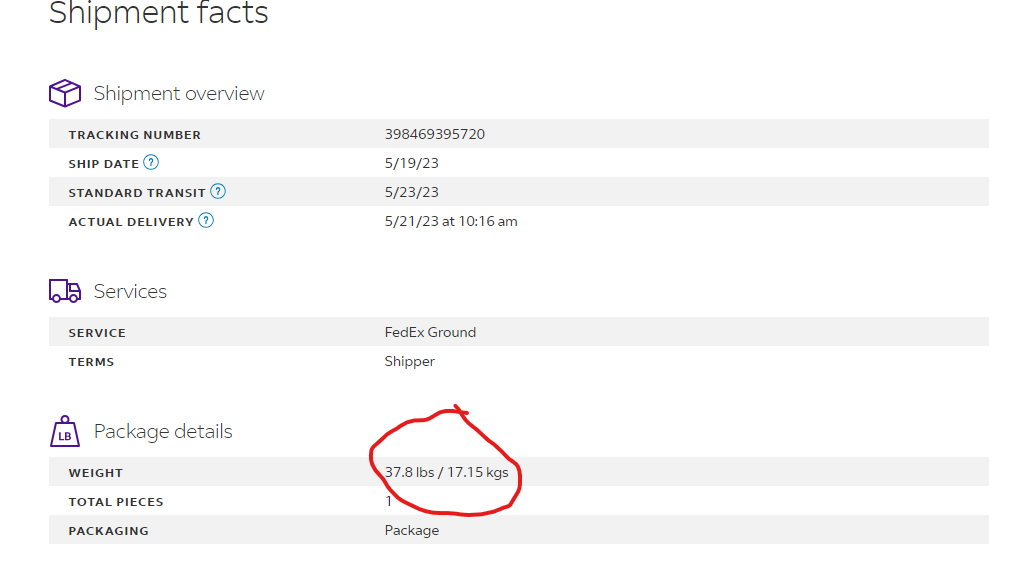Click the Shipment overview section title
This screenshot has height=574, width=1019.
(179, 94)
